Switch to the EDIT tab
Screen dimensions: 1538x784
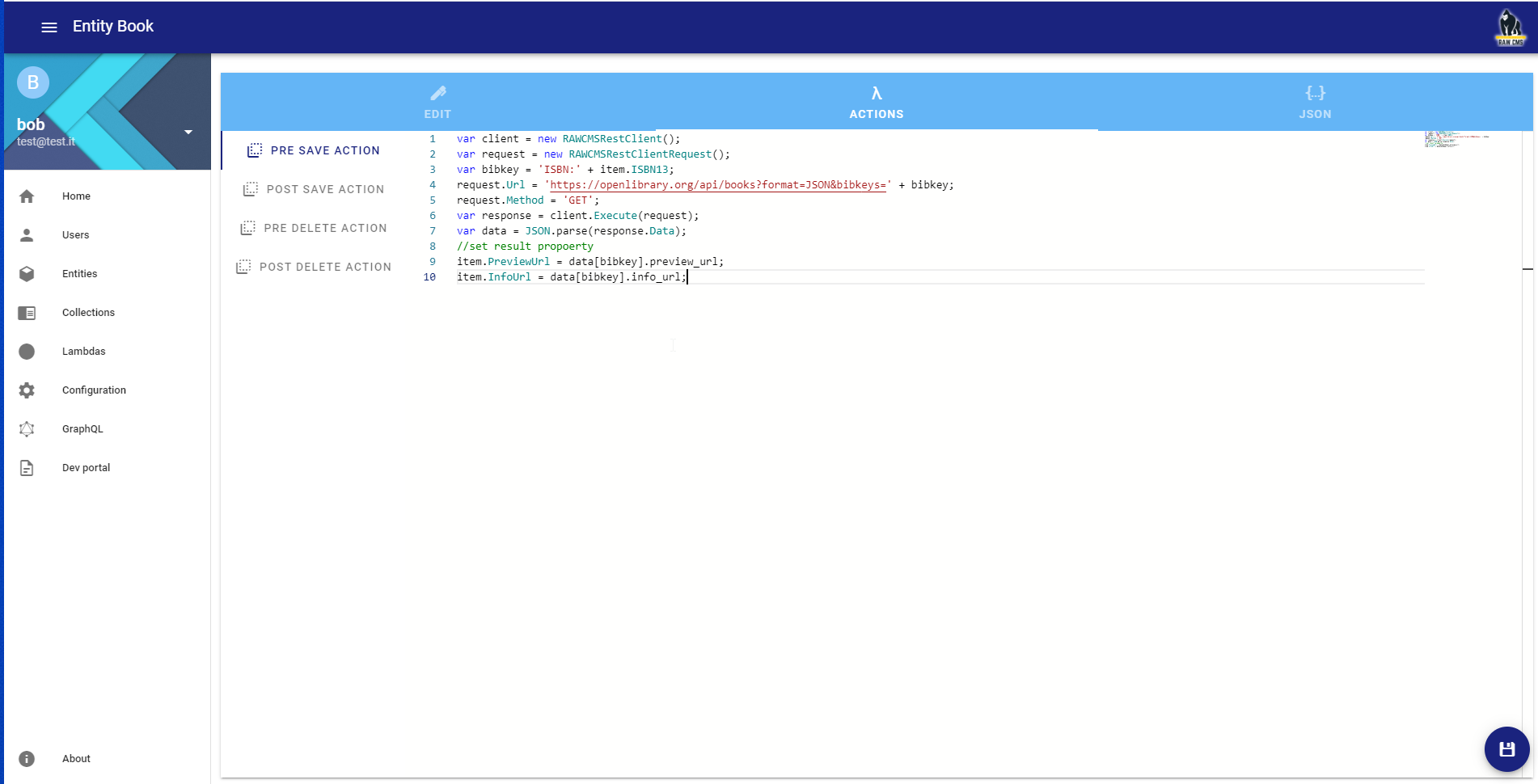pos(437,102)
